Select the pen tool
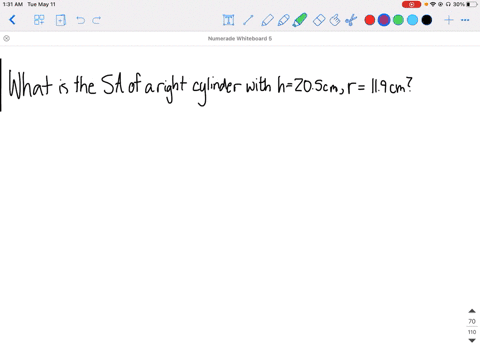Viewport: 480px width, 360px height. [267, 20]
